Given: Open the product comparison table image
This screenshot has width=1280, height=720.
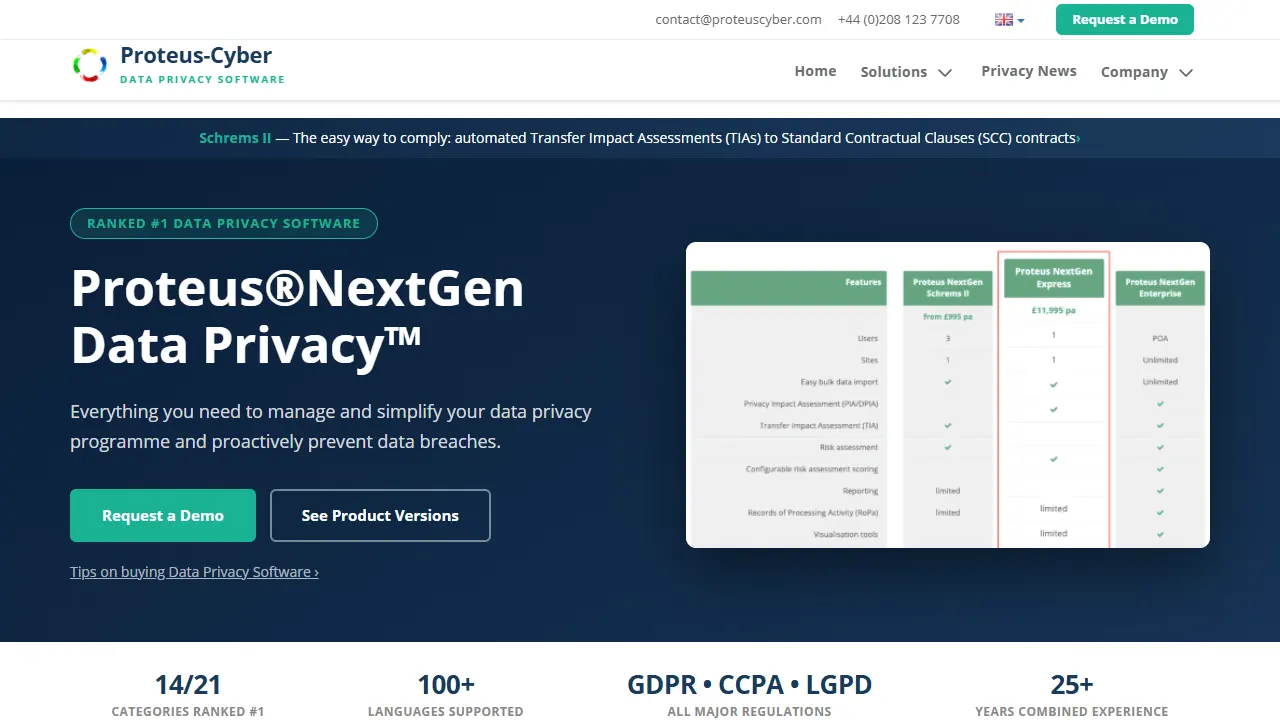Looking at the screenshot, I should (x=948, y=395).
